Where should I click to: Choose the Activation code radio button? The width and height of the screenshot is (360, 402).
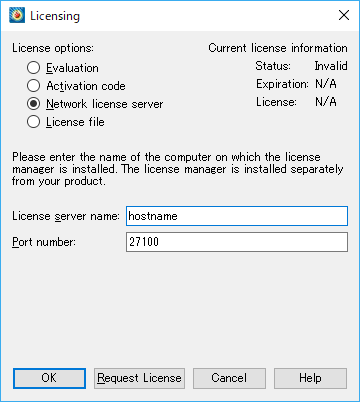tap(76, 86)
